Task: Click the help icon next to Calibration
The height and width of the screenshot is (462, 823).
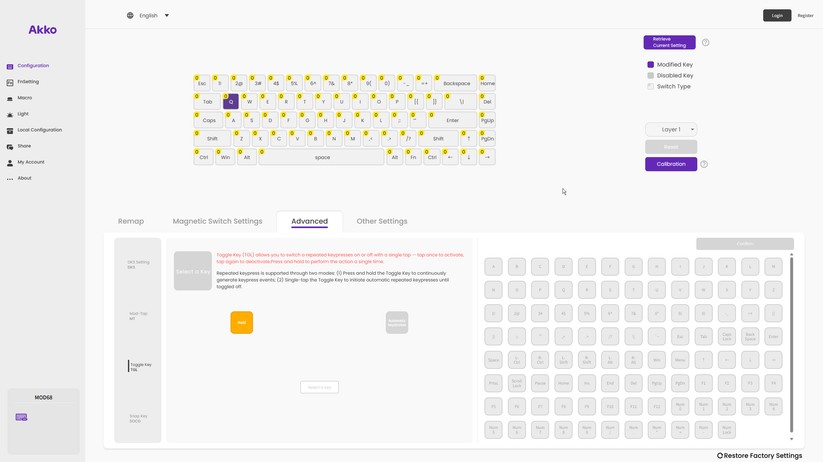Action: click(704, 164)
